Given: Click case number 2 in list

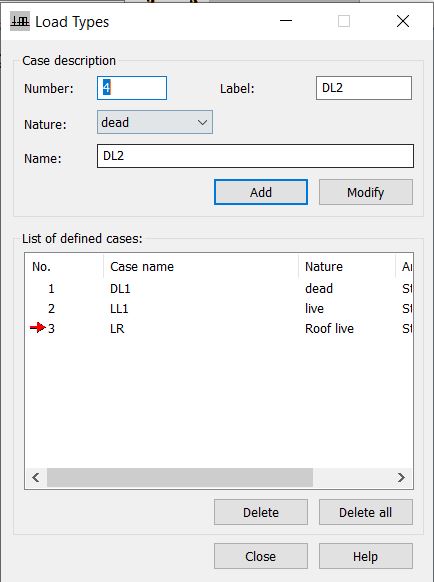Looking at the screenshot, I should [51, 308].
